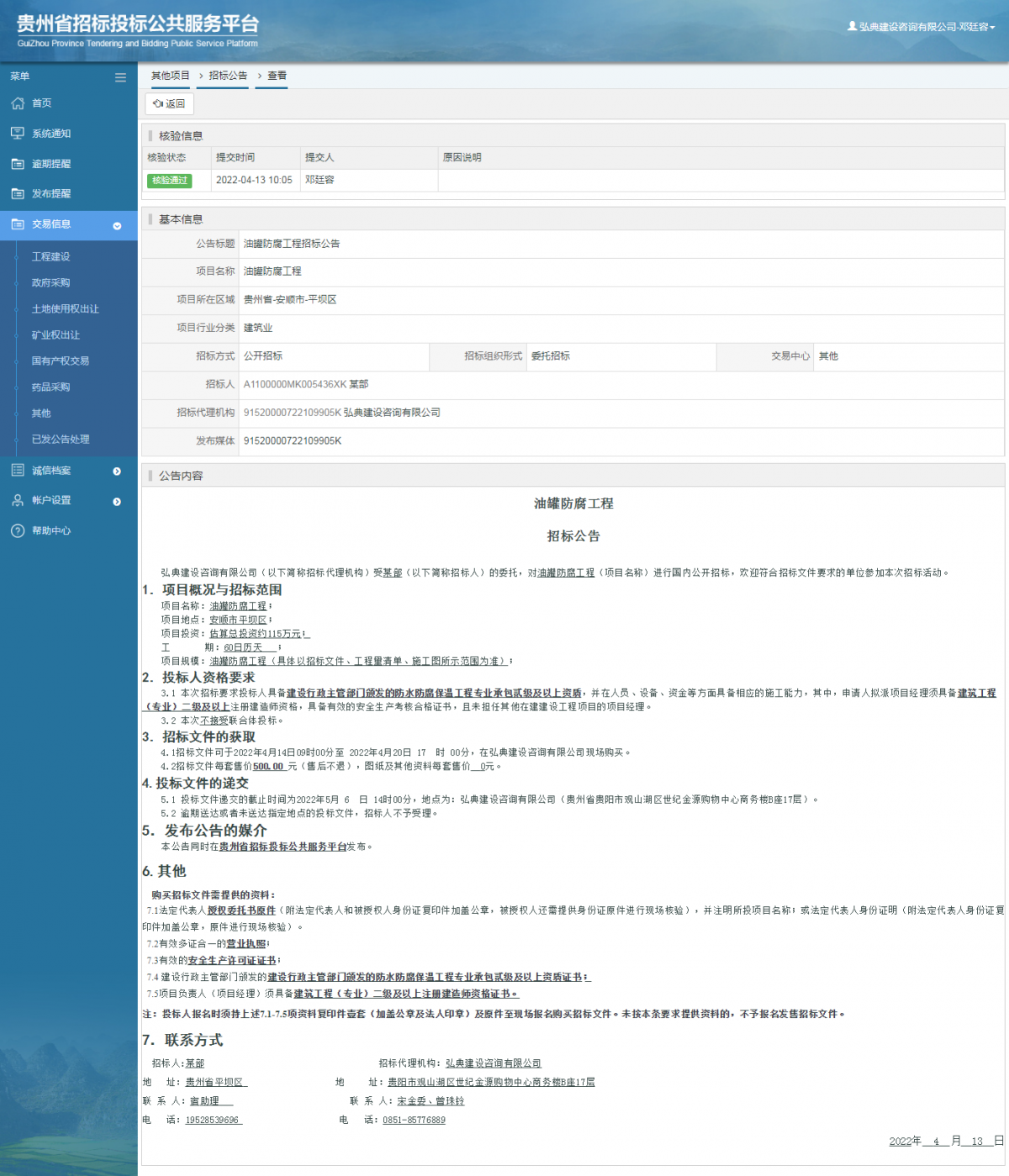1009x1176 pixels.
Task: Click the 招标公告 breadcrumb link
Action: (x=228, y=76)
